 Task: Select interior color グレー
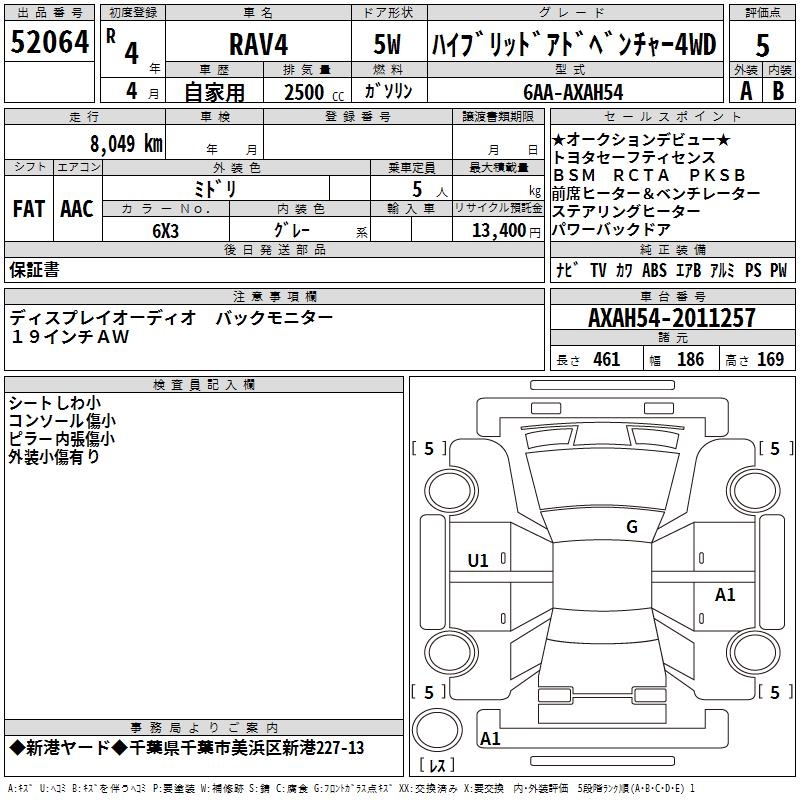click(292, 230)
